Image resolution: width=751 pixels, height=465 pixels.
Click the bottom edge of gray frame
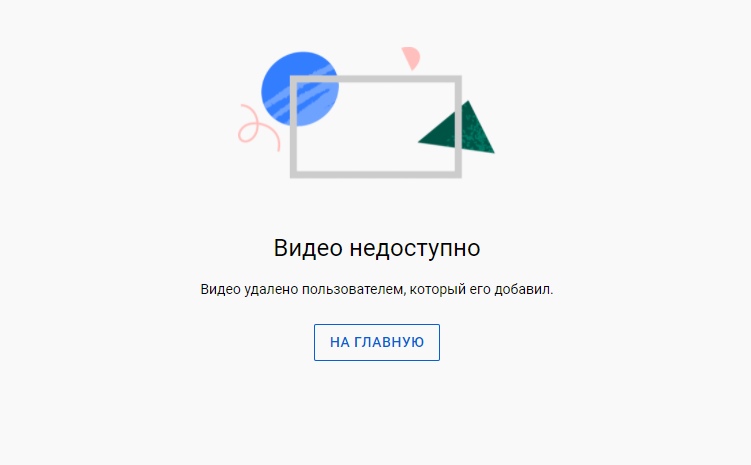(x=376, y=175)
